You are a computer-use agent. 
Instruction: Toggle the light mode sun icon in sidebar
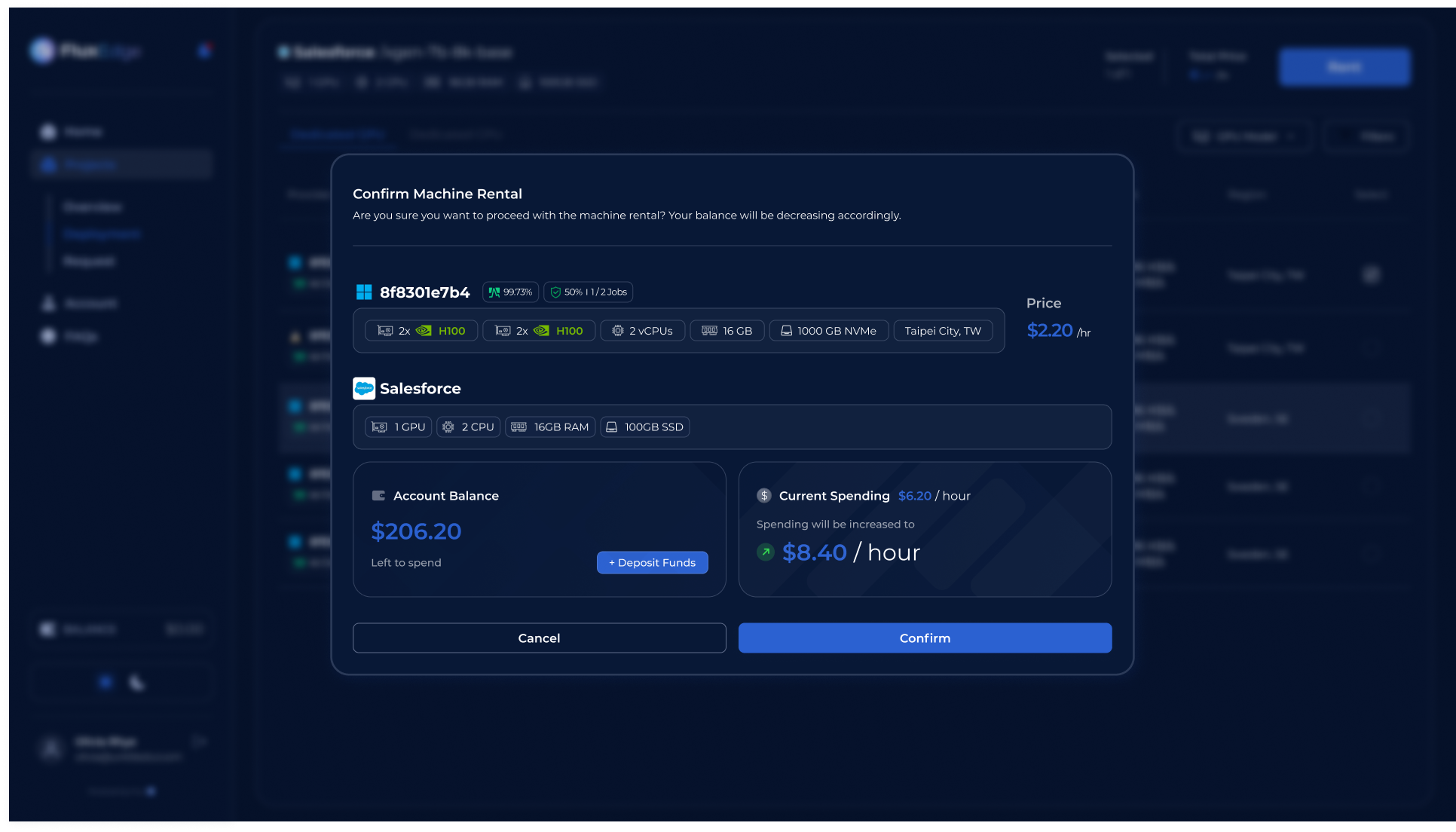tap(106, 683)
